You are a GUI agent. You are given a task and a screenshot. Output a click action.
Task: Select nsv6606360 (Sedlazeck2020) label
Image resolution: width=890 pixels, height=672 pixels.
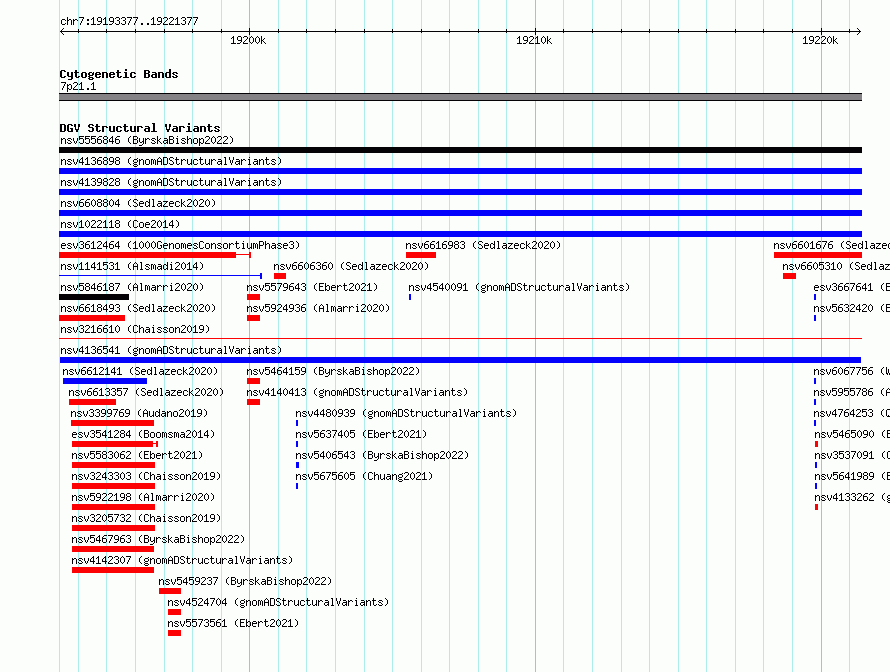point(351,266)
